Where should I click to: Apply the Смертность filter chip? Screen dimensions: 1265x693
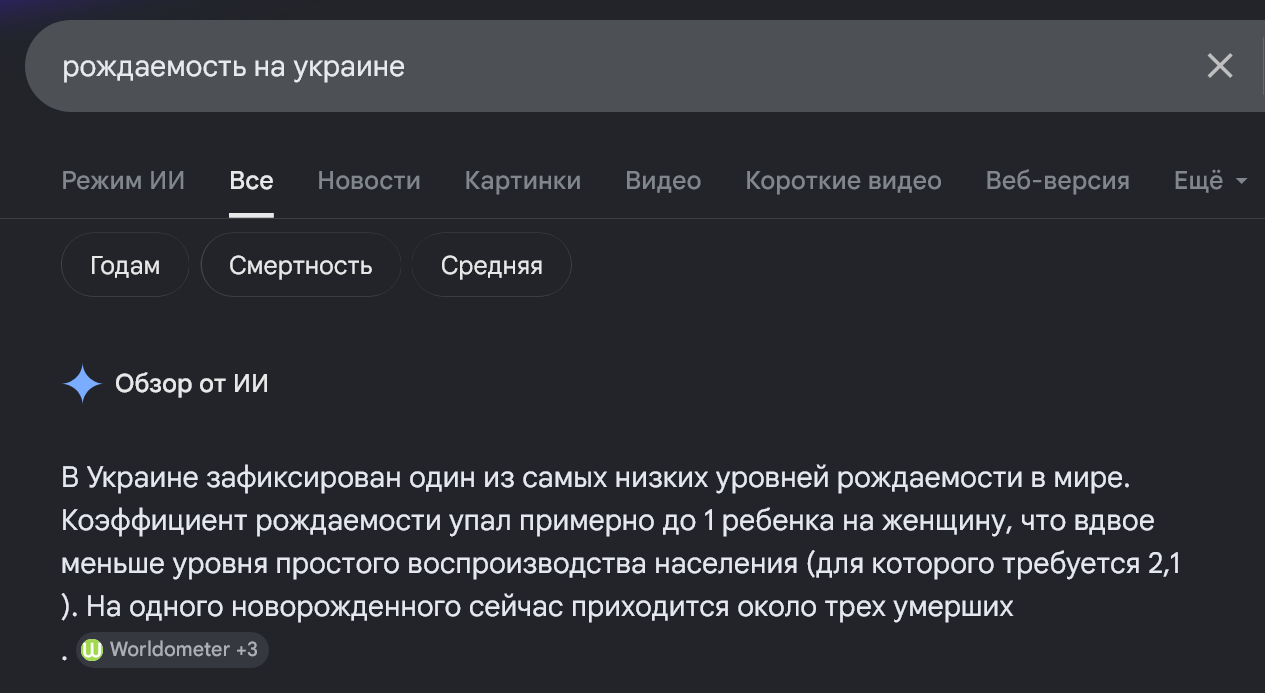click(x=301, y=265)
